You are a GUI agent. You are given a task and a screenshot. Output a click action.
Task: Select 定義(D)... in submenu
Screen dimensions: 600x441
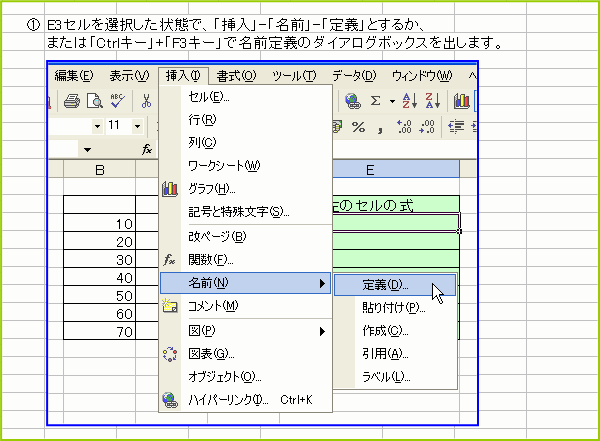pos(395,285)
